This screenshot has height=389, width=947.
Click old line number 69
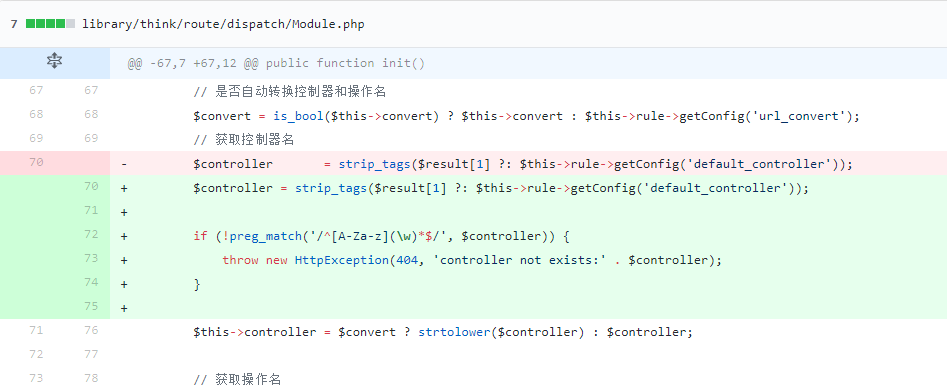tap(36, 138)
